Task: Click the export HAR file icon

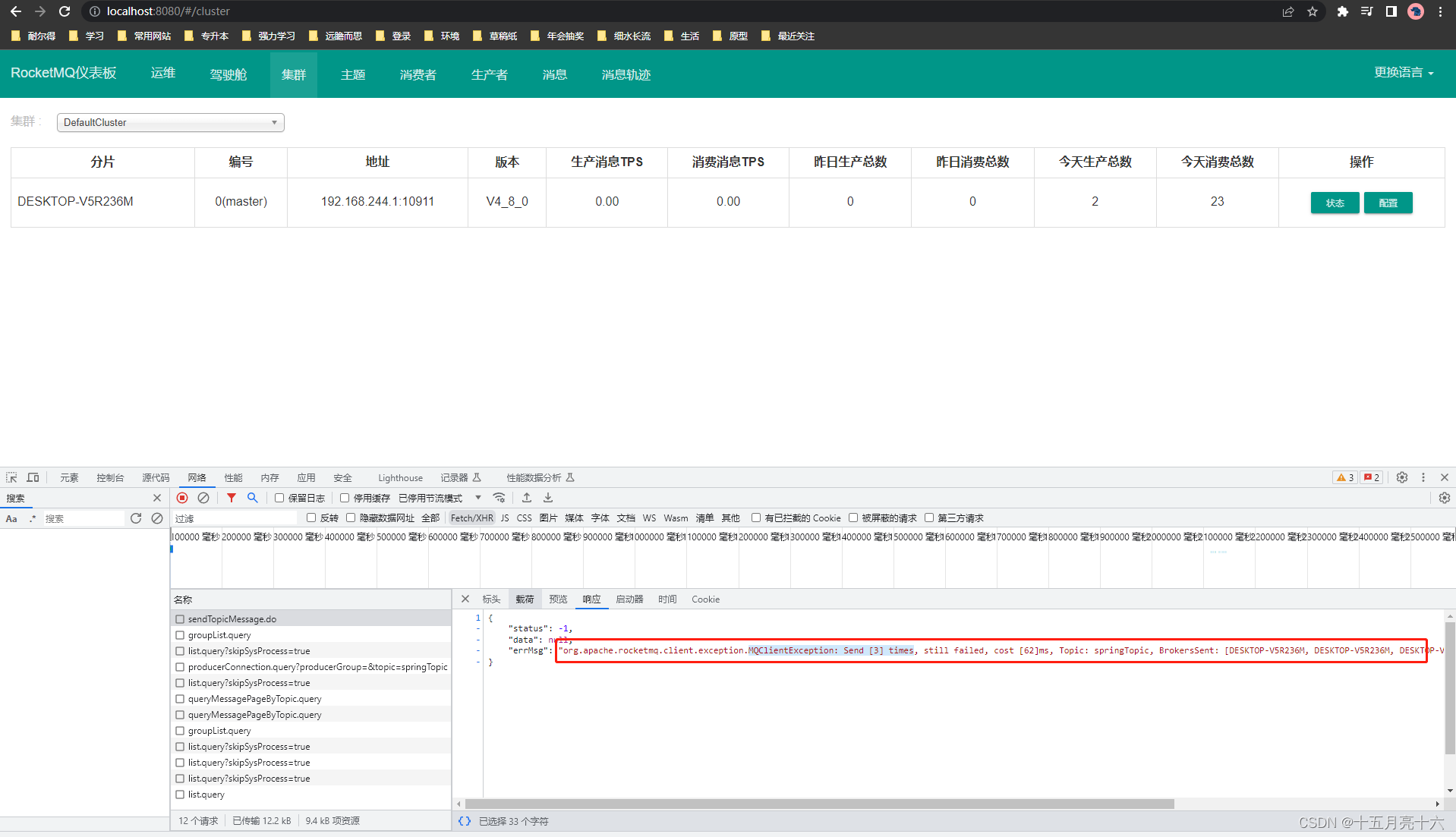Action: pos(547,498)
